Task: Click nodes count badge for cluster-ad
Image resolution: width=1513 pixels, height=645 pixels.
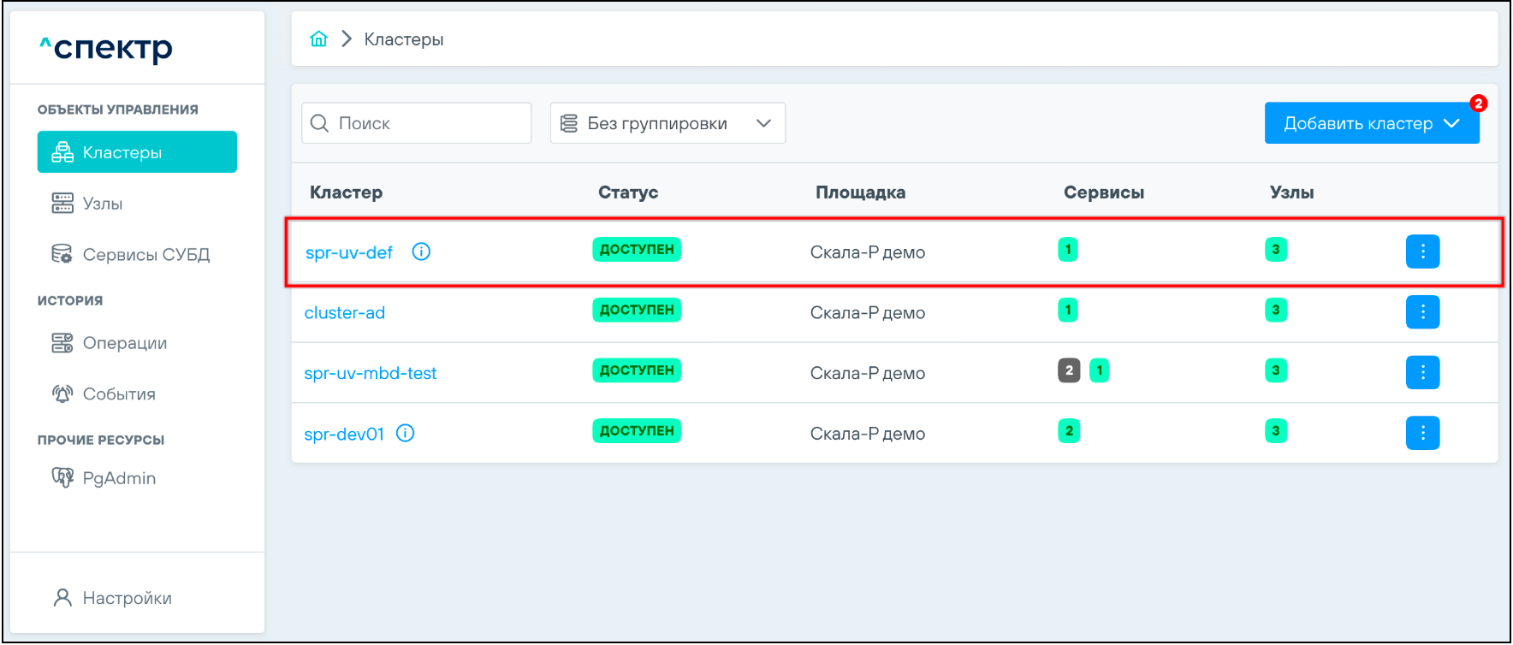Action: pos(1275,310)
